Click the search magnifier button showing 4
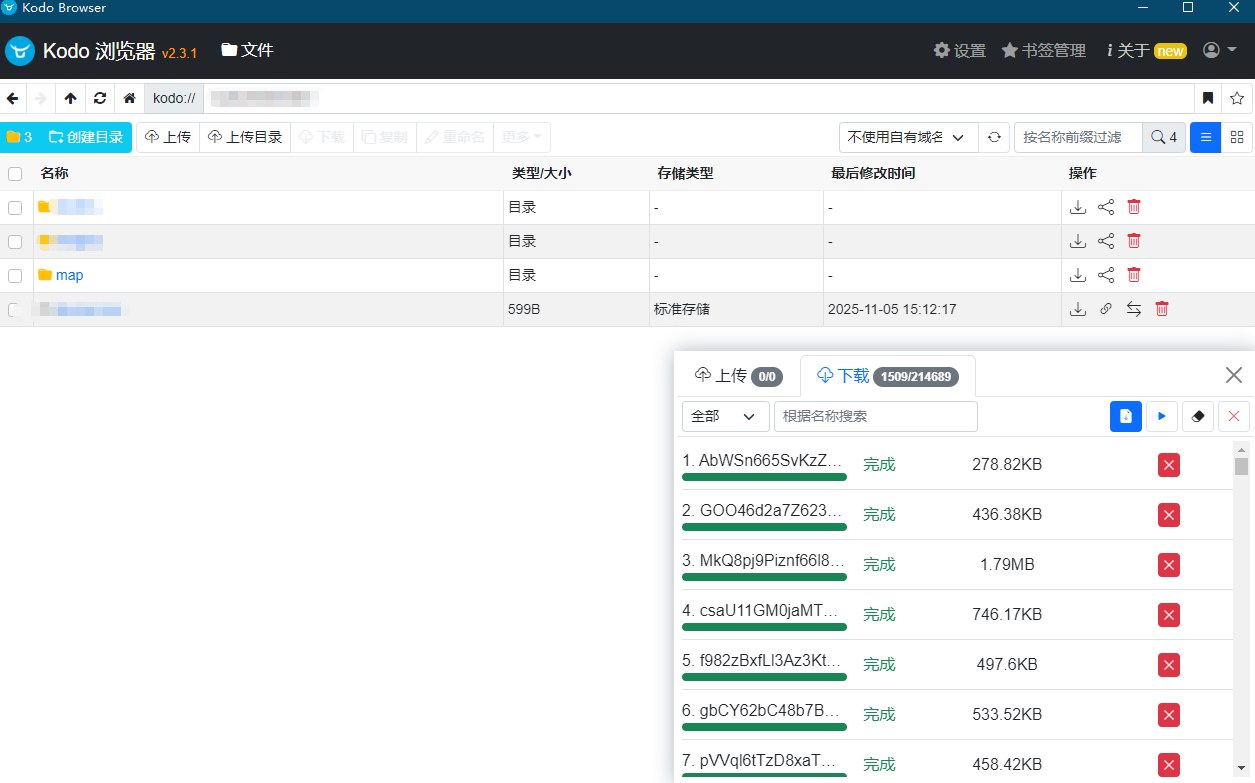This screenshot has height=783, width=1255. click(1164, 137)
